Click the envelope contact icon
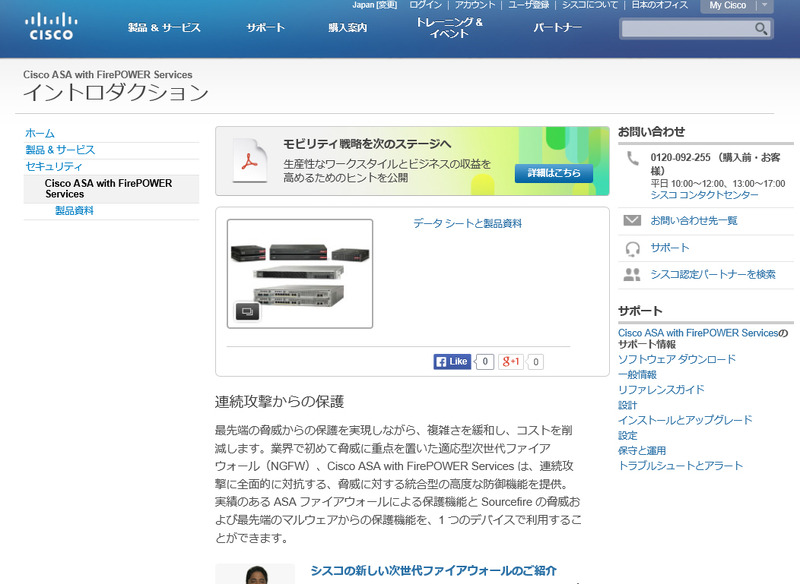 [x=632, y=220]
